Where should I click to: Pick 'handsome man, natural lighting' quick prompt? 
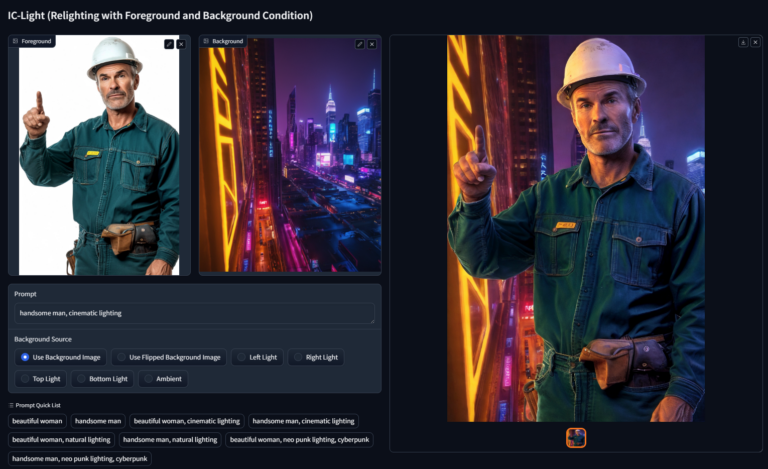(170, 440)
